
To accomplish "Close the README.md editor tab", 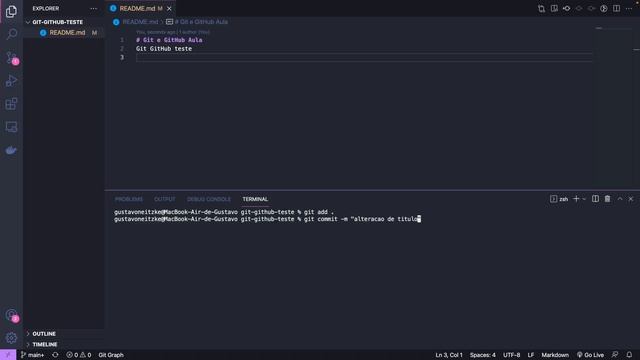I will click(169, 9).
